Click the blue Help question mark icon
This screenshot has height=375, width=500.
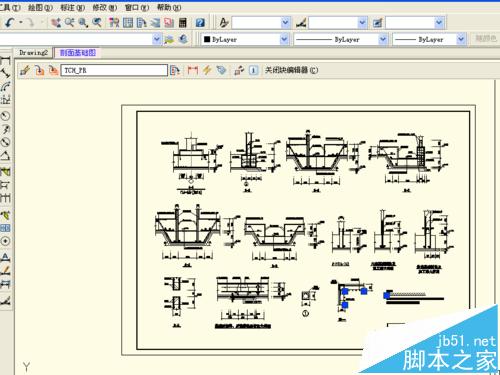tap(200, 23)
